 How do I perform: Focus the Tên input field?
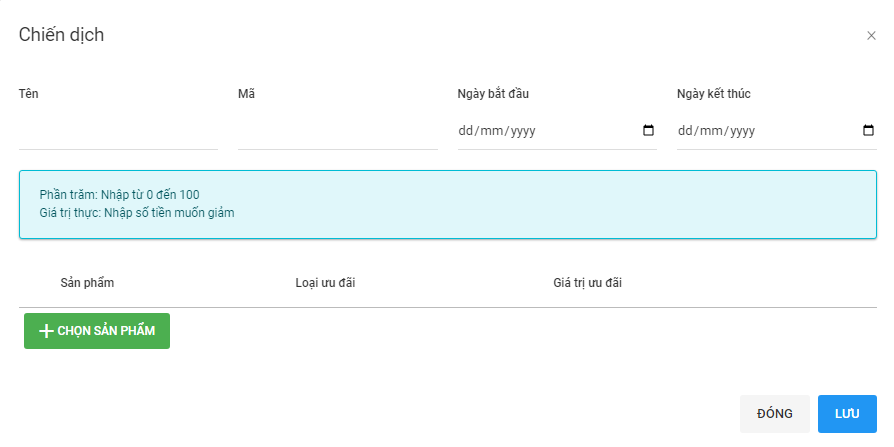pyautogui.click(x=118, y=131)
